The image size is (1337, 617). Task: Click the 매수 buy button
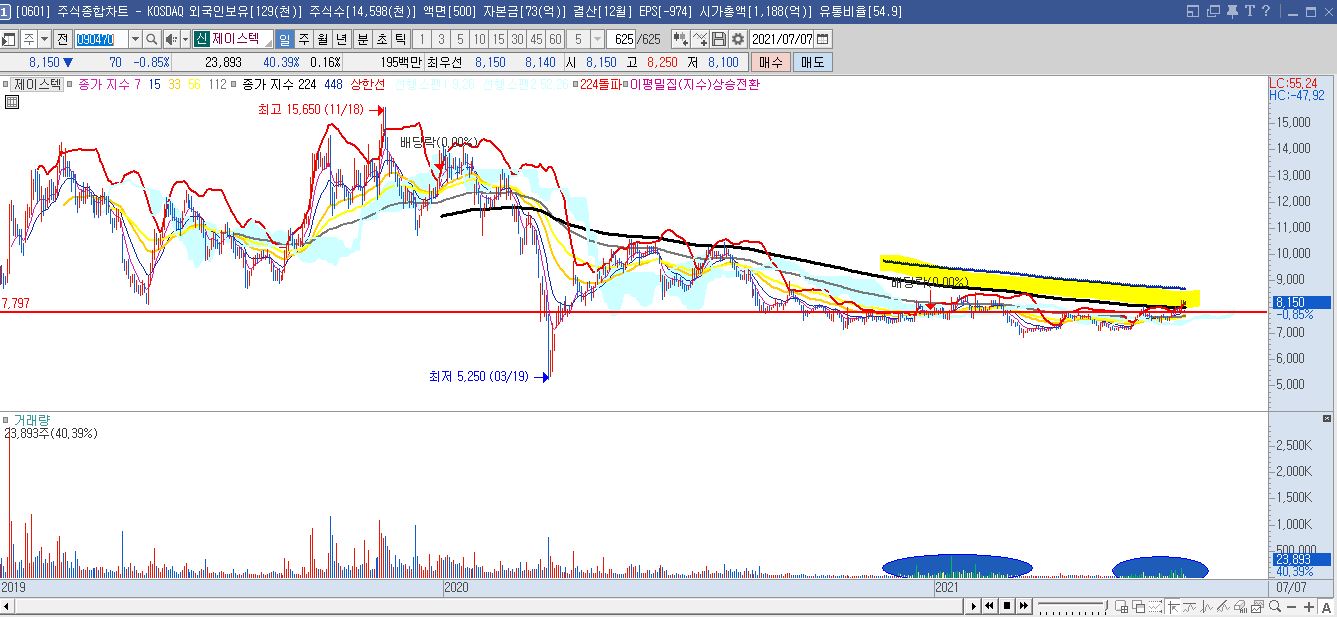(x=771, y=62)
